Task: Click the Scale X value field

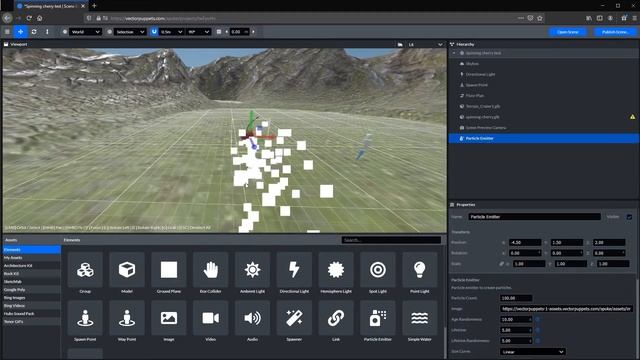Action: pyautogui.click(x=529, y=264)
